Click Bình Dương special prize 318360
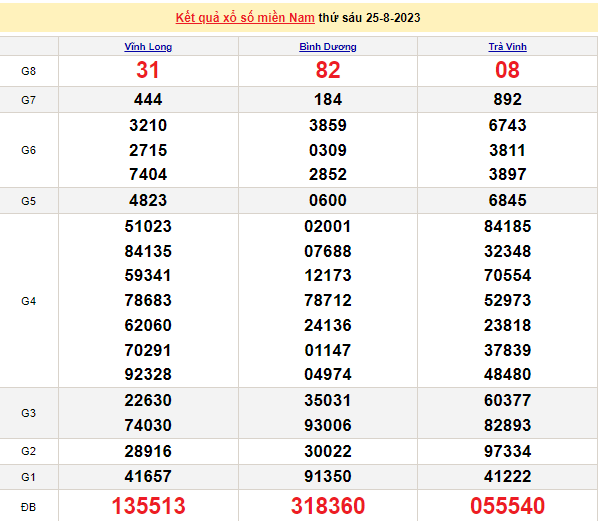Screen dimensions: 602x521 [x=328, y=505]
